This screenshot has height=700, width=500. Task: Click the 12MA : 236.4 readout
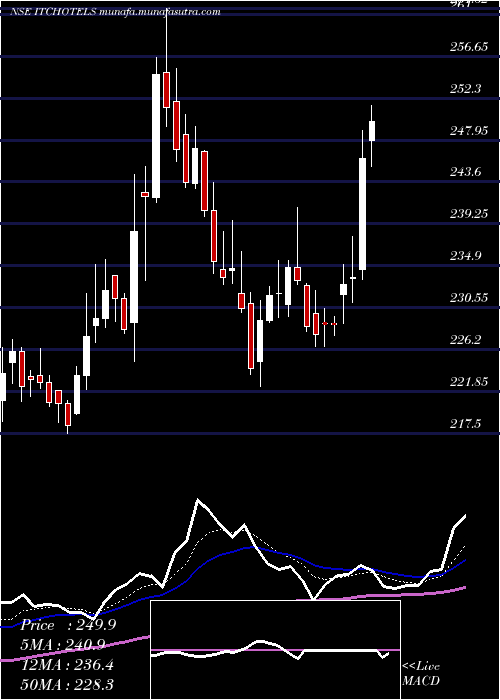coord(67,665)
